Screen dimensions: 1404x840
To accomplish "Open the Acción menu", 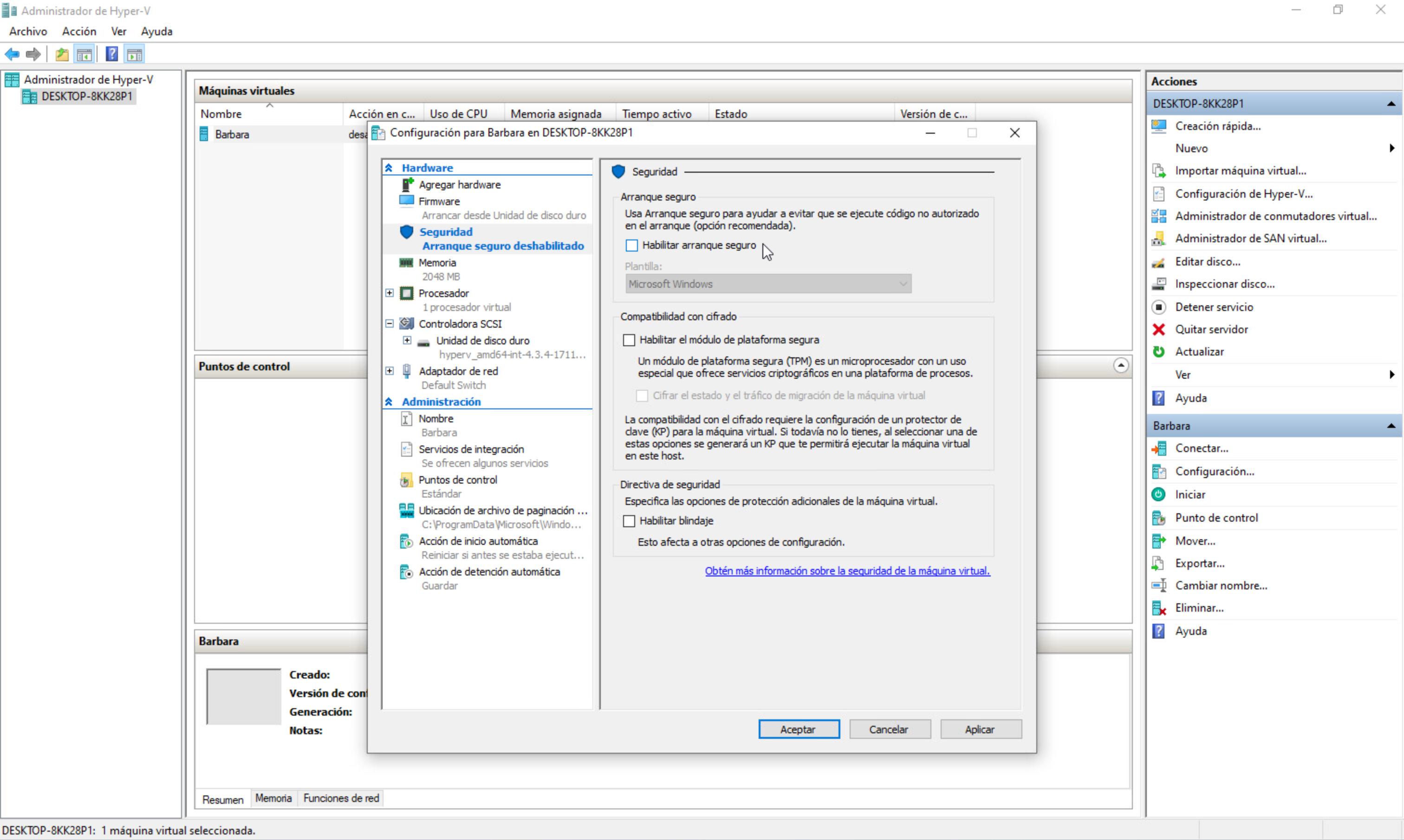I will tap(78, 31).
